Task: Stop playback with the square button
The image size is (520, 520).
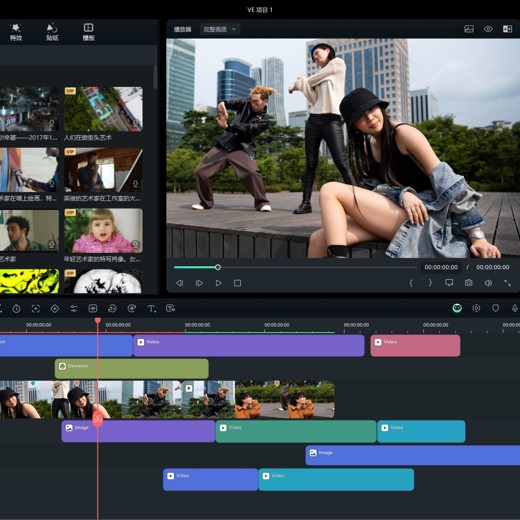Action: 237,283
